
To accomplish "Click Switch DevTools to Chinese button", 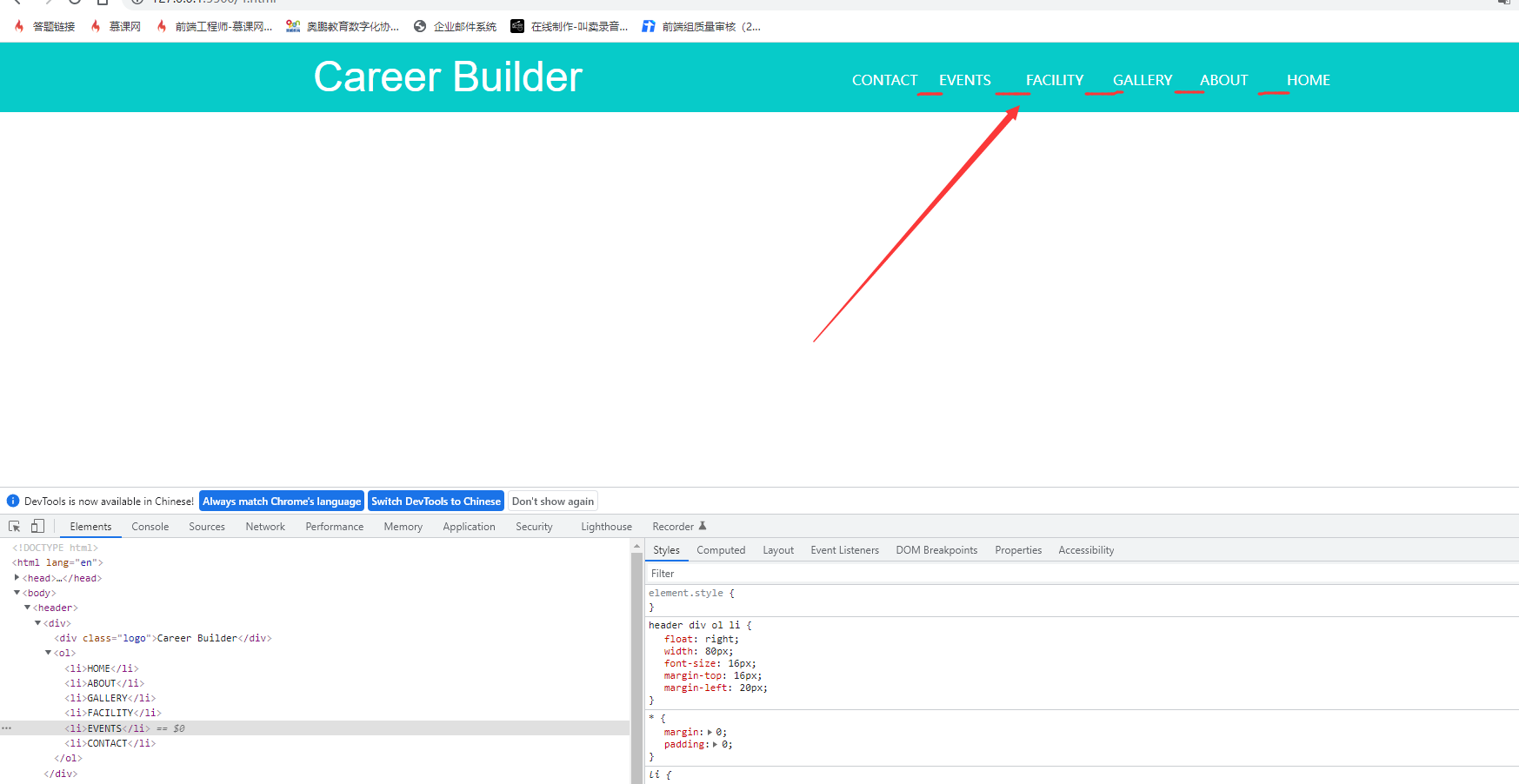I will pyautogui.click(x=436, y=502).
